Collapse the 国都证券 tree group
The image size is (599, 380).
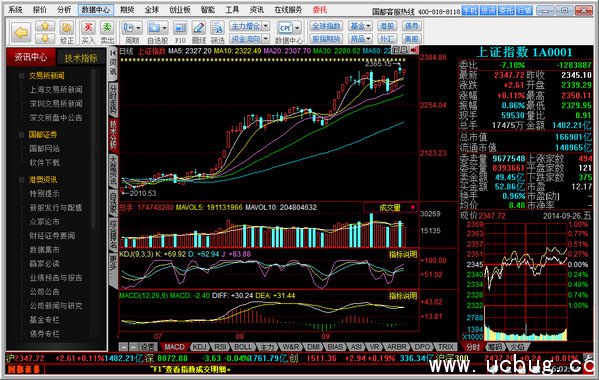click(21, 134)
